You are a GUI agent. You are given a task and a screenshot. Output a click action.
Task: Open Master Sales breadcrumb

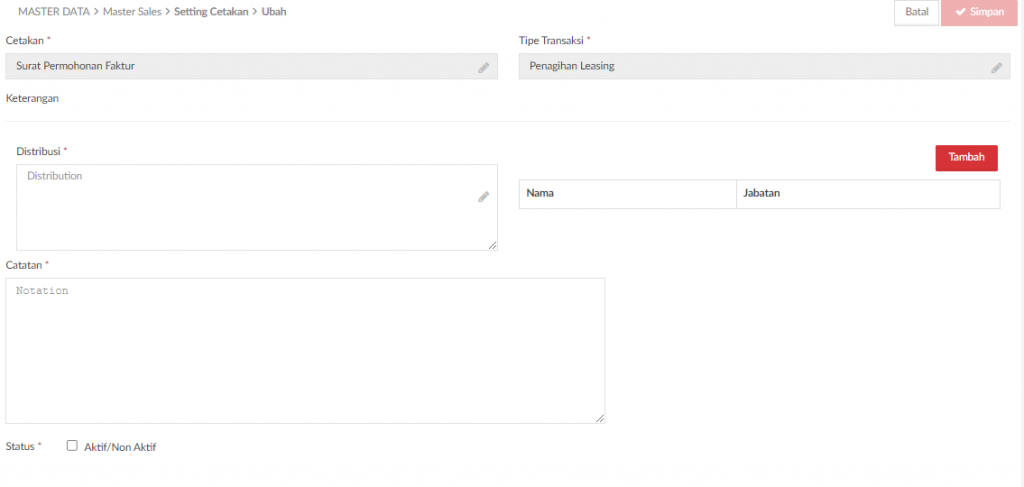click(x=132, y=12)
